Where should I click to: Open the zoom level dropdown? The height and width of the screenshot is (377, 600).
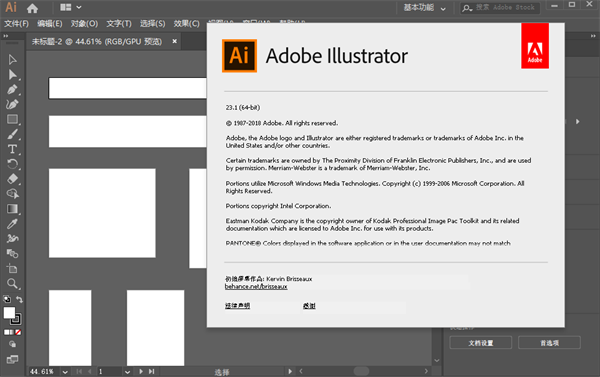click(65, 372)
